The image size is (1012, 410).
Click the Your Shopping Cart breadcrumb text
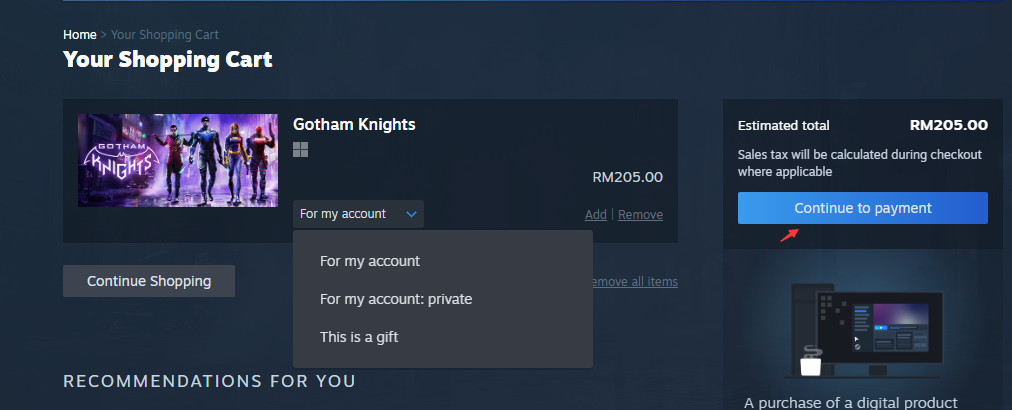tap(165, 35)
